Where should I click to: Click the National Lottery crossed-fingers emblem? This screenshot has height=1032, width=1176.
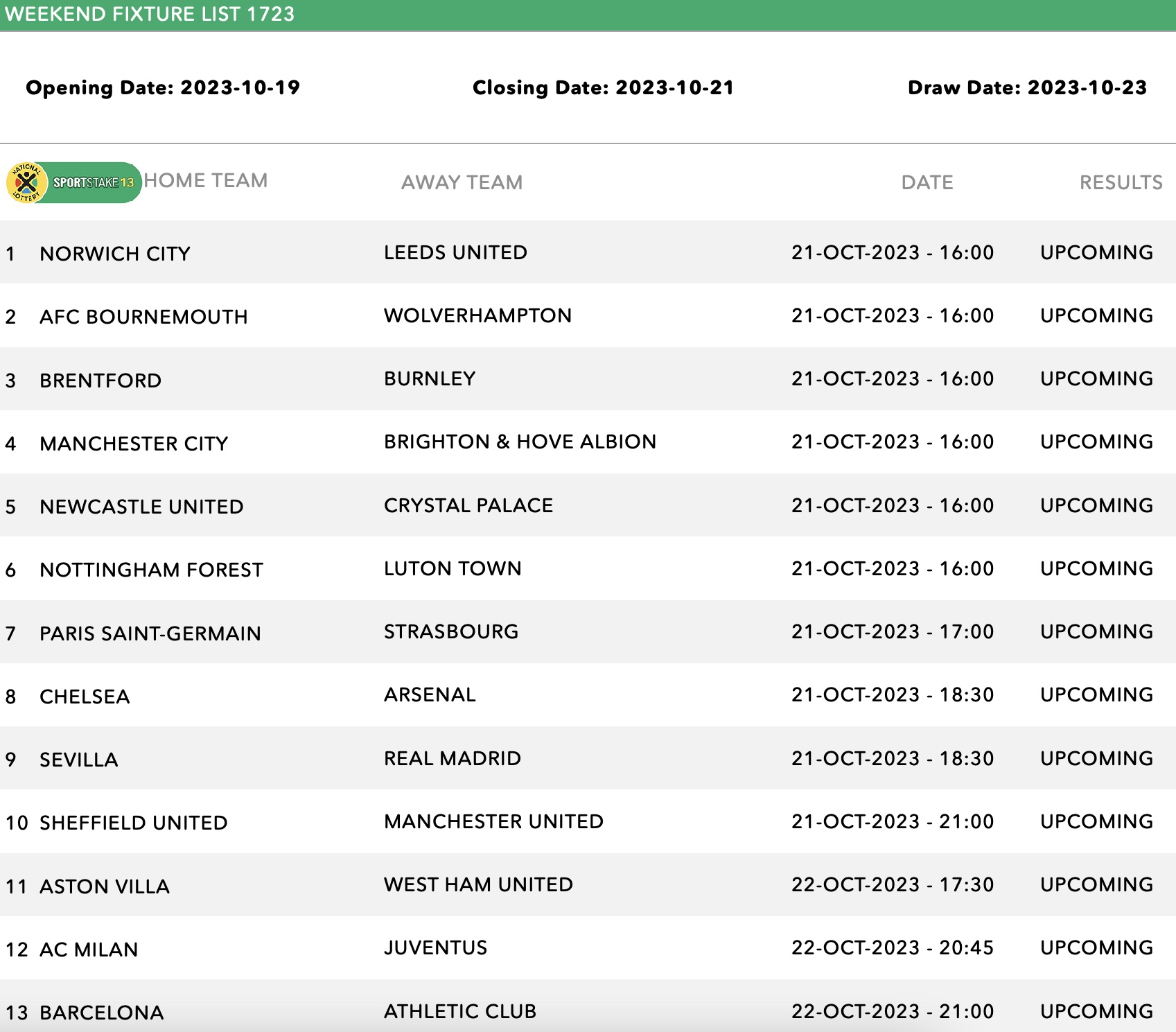coord(28,183)
